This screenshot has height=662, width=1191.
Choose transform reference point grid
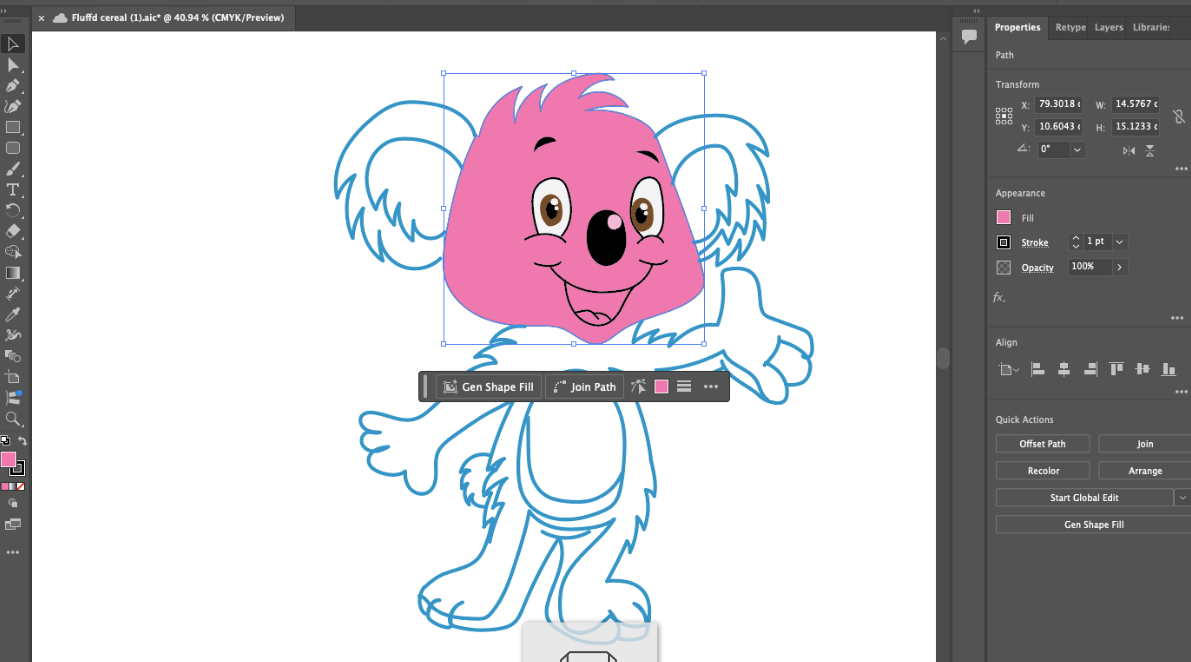coord(1004,116)
